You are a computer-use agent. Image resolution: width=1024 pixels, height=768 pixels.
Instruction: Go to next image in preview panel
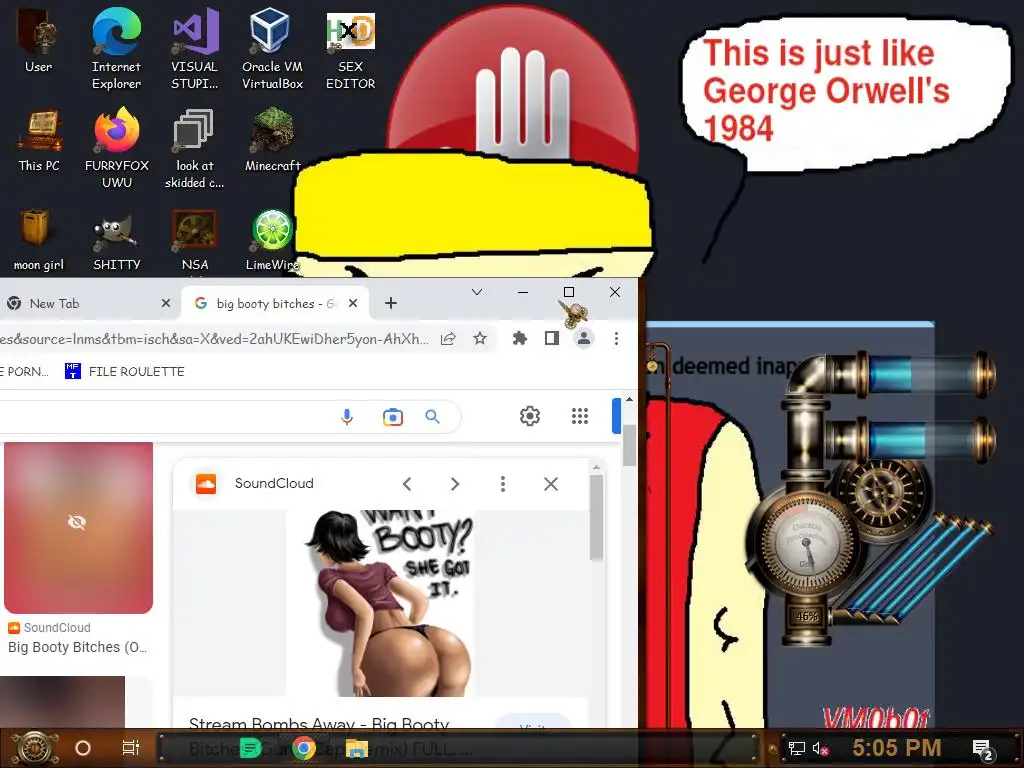coord(455,484)
